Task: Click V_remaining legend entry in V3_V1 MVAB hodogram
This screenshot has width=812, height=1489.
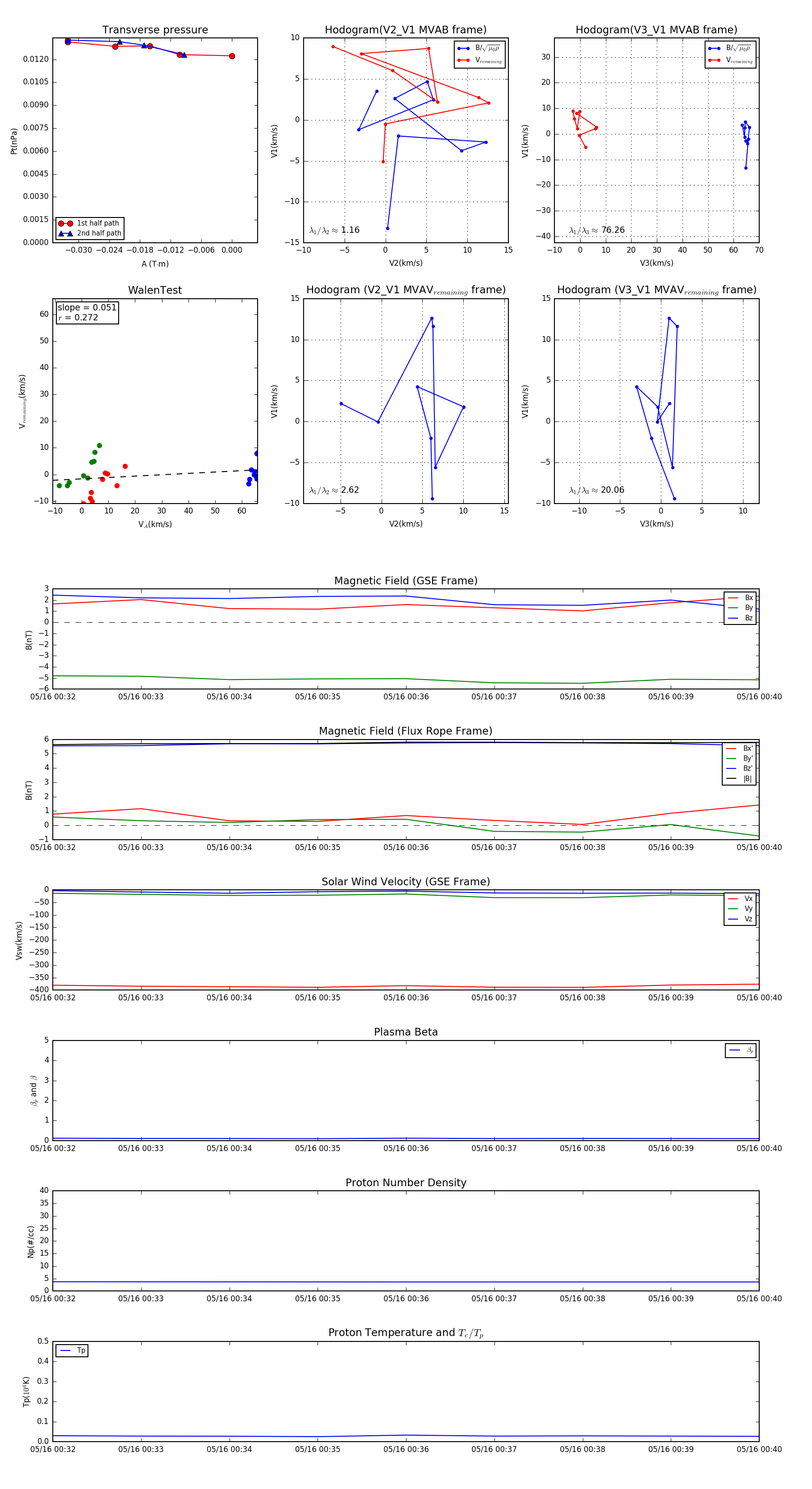Action: [730, 60]
